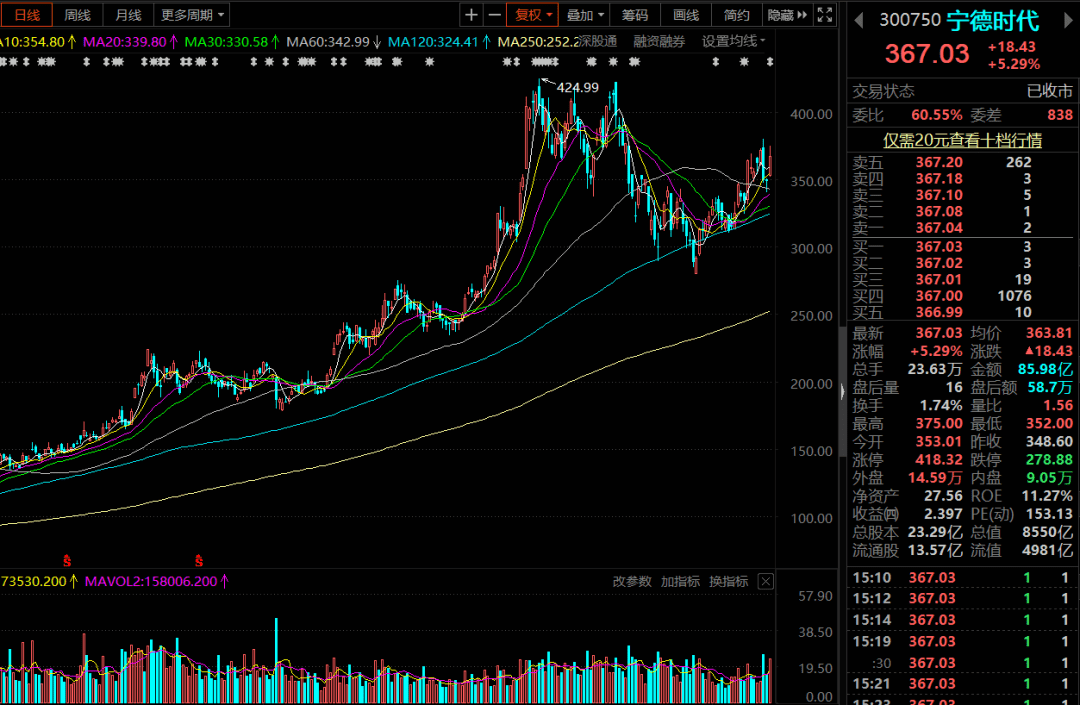Toggle the 筹码 chip distribution view
The width and height of the screenshot is (1080, 705).
pyautogui.click(x=634, y=15)
